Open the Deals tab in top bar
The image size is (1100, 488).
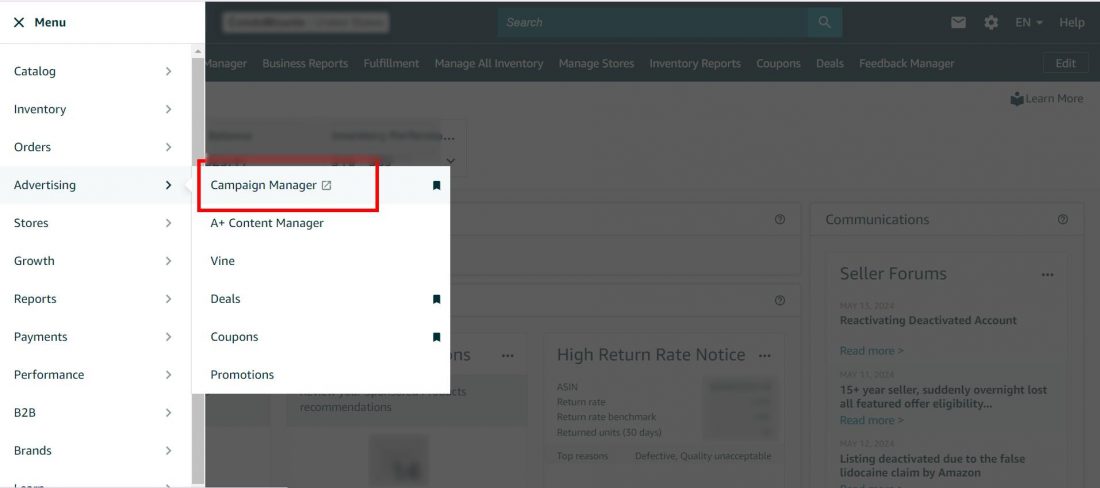(830, 63)
